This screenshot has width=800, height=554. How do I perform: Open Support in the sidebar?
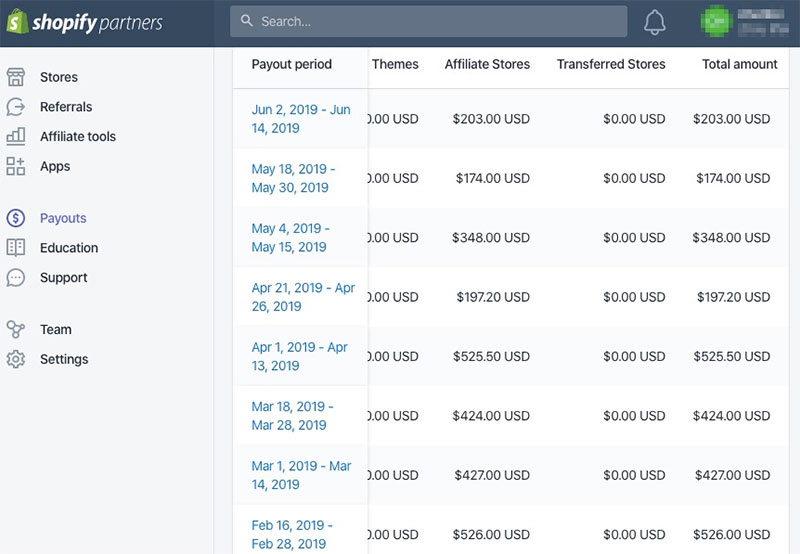pos(64,278)
